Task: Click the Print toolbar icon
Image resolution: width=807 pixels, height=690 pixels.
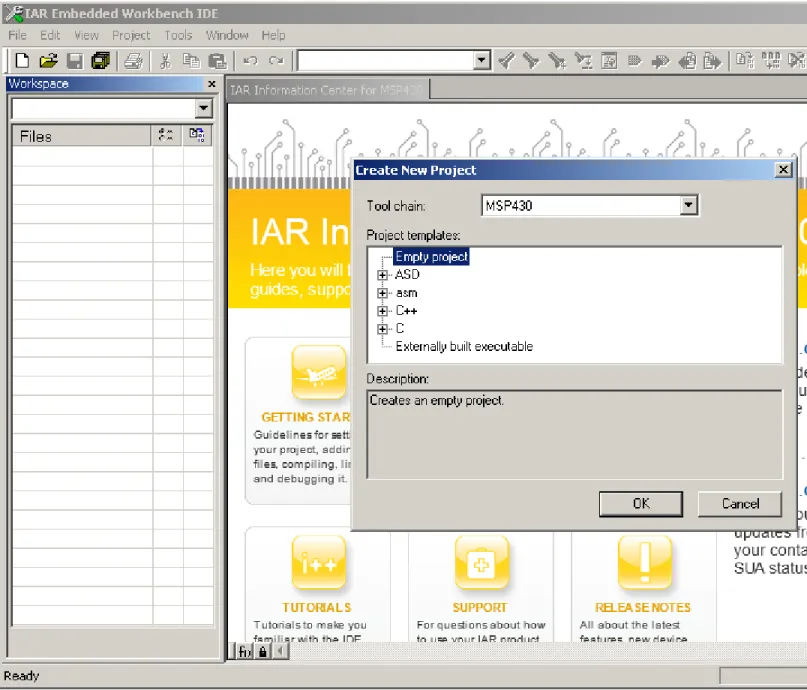Action: tap(133, 61)
